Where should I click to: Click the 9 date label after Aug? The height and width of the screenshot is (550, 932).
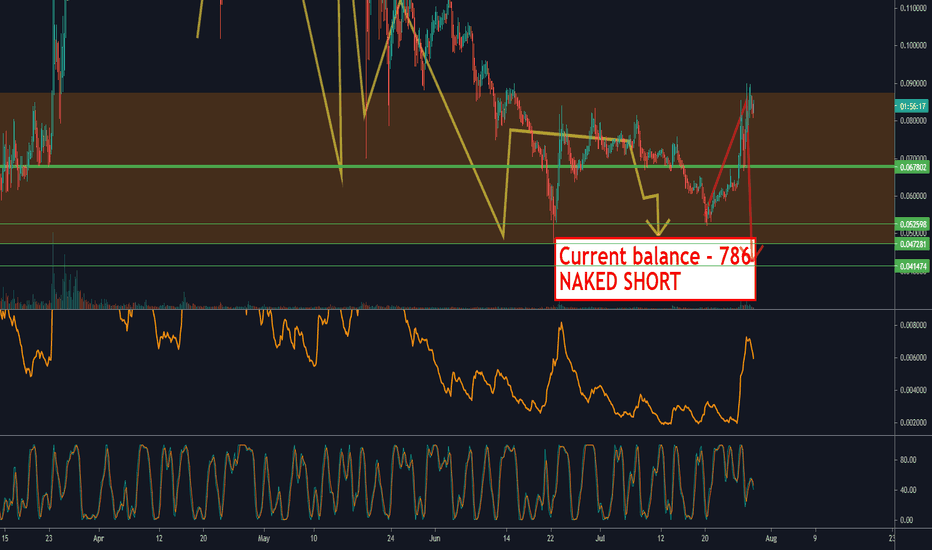point(815,539)
